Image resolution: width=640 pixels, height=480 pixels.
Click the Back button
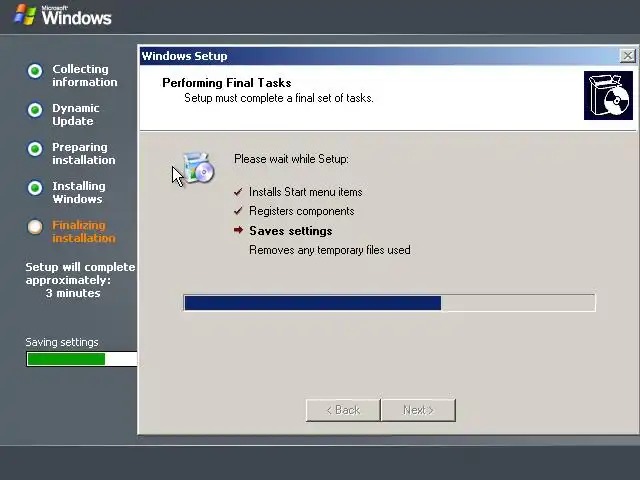click(x=343, y=410)
